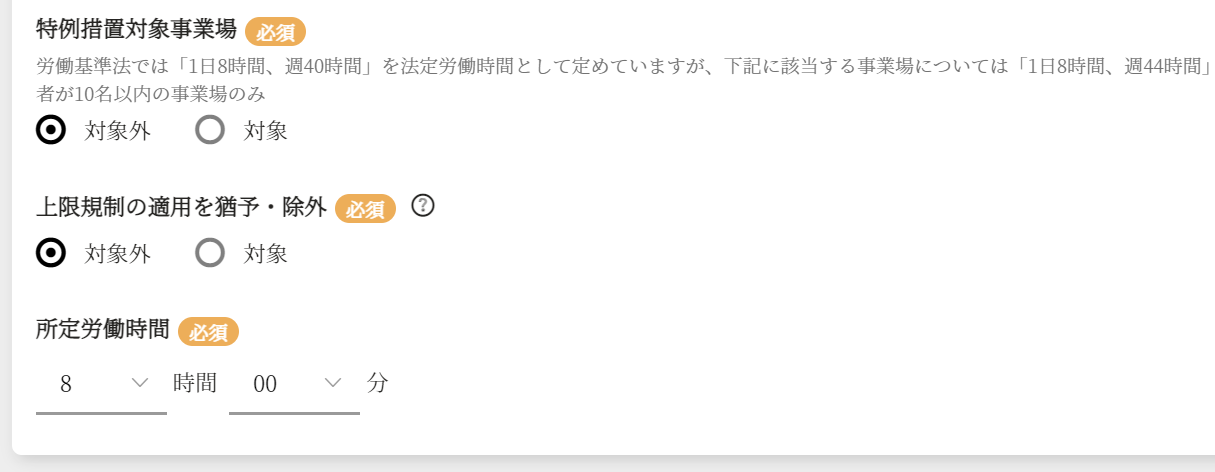Click the 特例措置対象事業場 heading
Image resolution: width=1215 pixels, height=472 pixels.
[136, 30]
